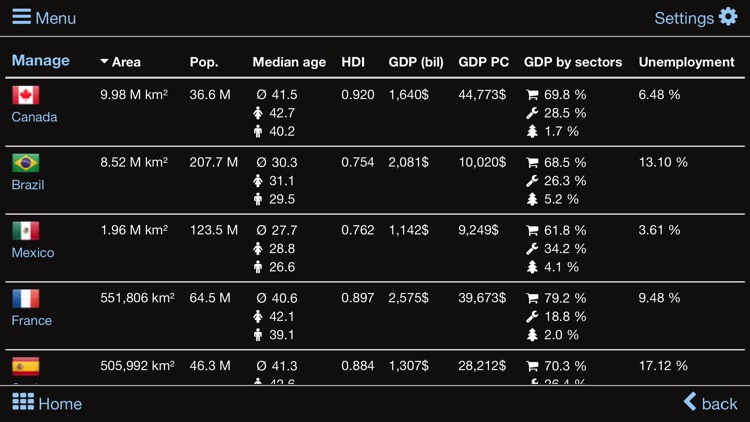This screenshot has height=422, width=750.
Task: Sort by Area column with arrow
Action: (120, 62)
